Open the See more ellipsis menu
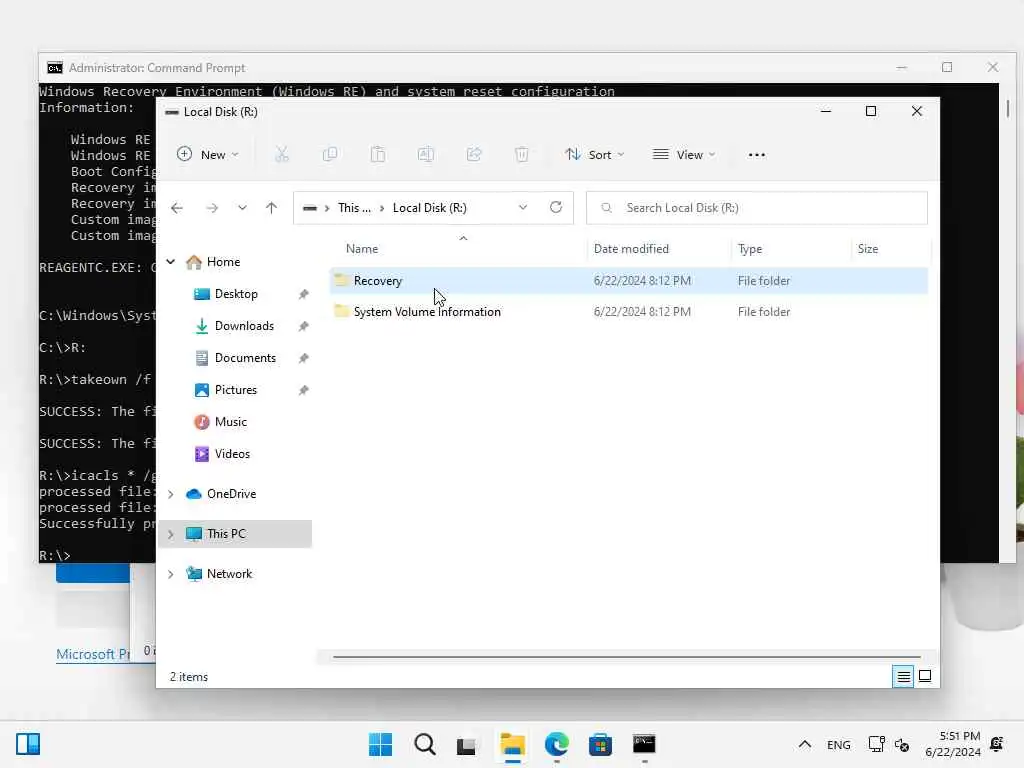The width and height of the screenshot is (1024, 768). click(756, 155)
